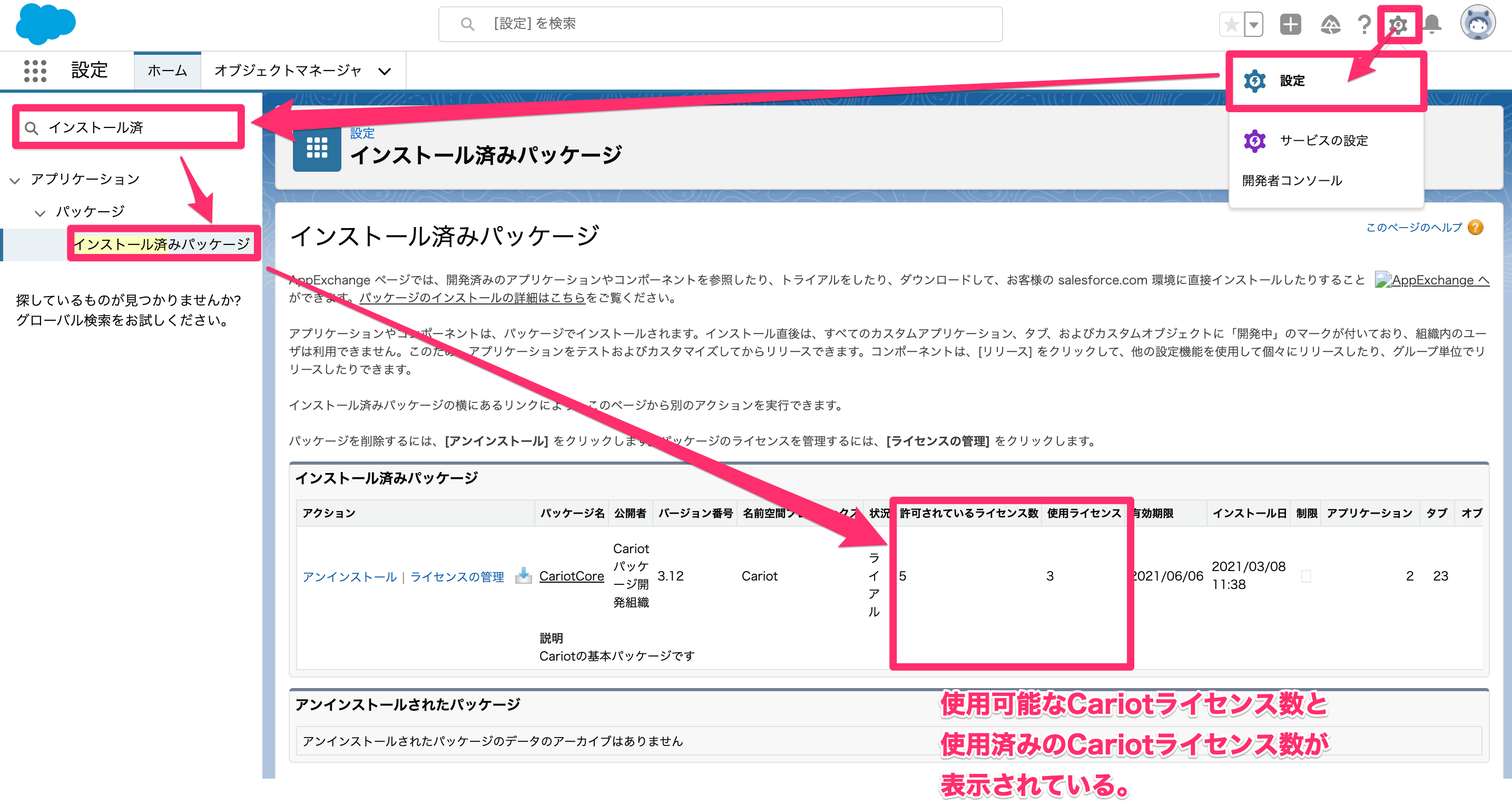Screen dimensions: 1512x805
Task: Click the global actions plus icon
Action: [1290, 25]
